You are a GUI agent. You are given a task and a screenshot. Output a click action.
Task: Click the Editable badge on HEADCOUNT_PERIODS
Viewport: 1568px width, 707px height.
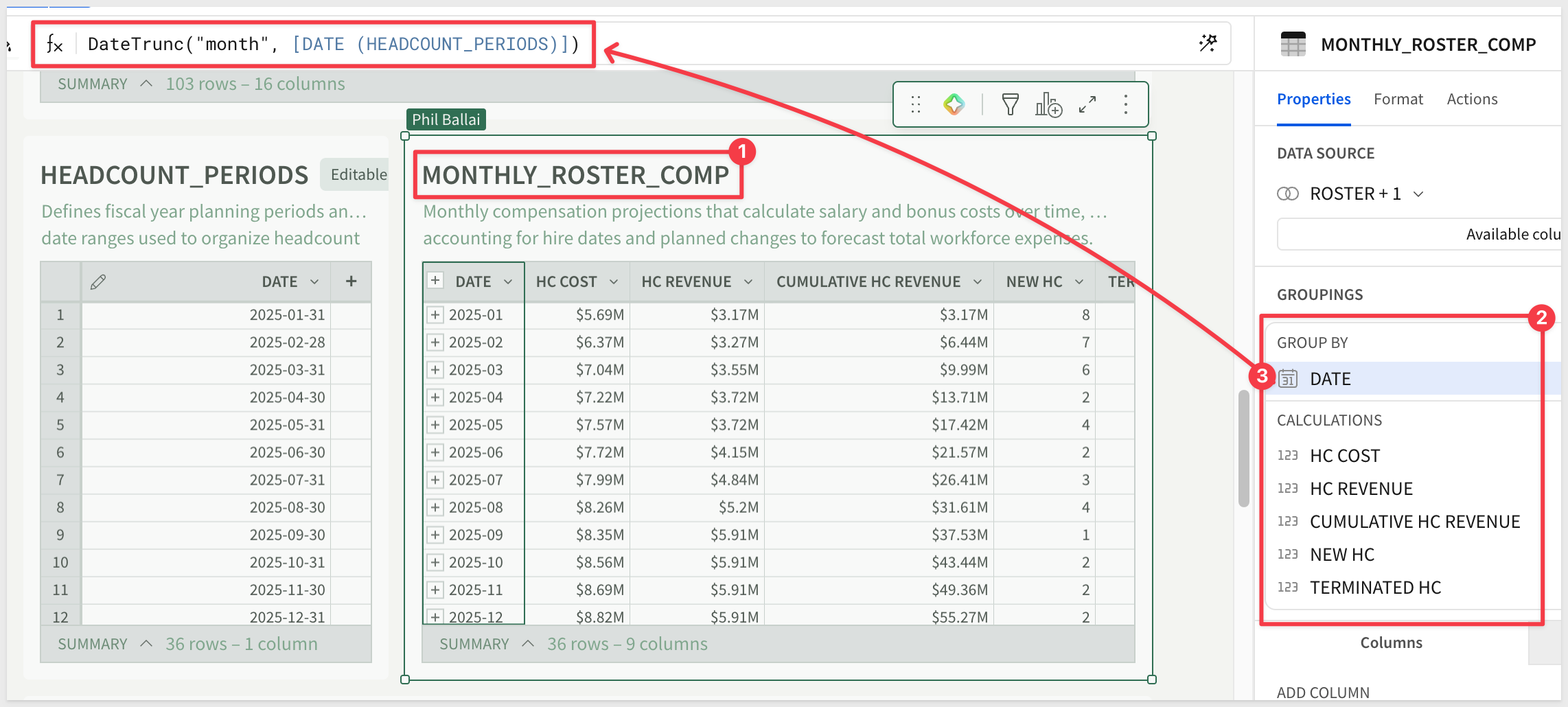pos(356,174)
